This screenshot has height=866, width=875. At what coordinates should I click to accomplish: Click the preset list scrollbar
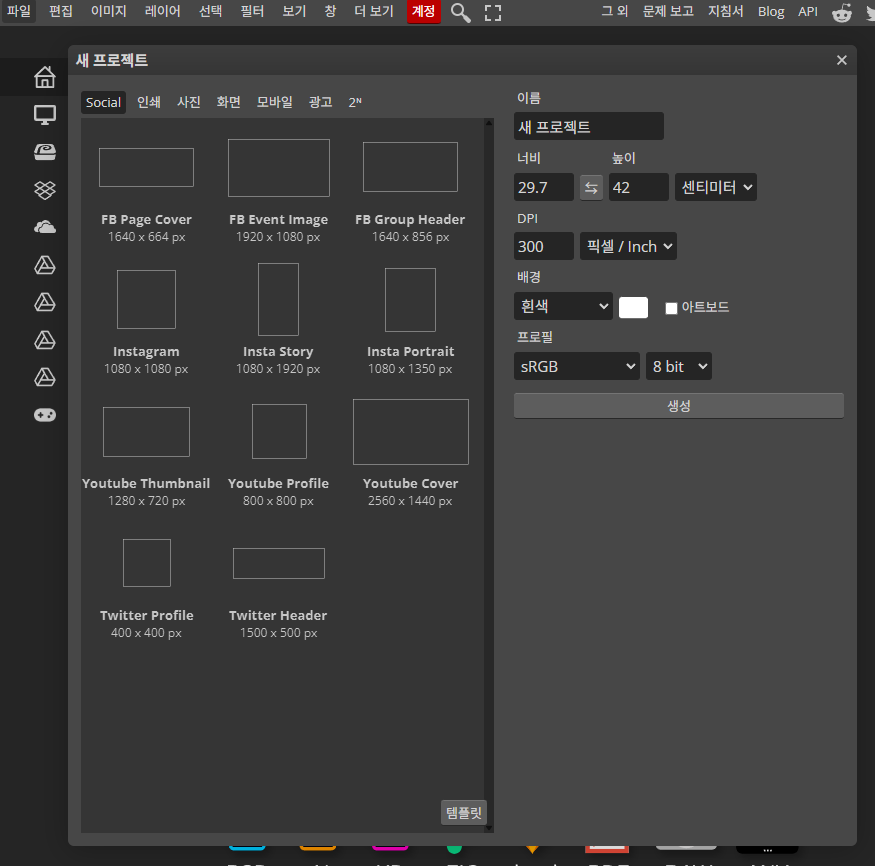tap(489, 475)
